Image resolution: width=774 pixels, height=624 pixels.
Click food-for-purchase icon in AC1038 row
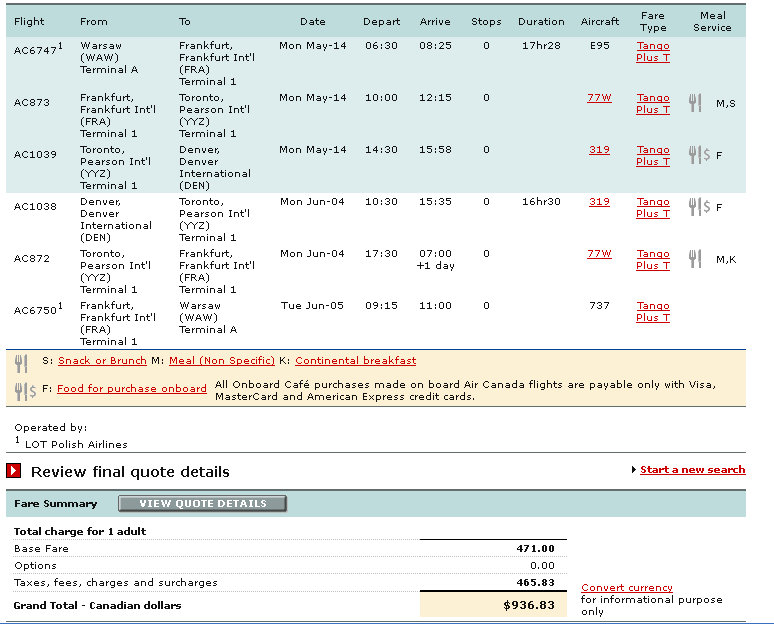coord(699,207)
